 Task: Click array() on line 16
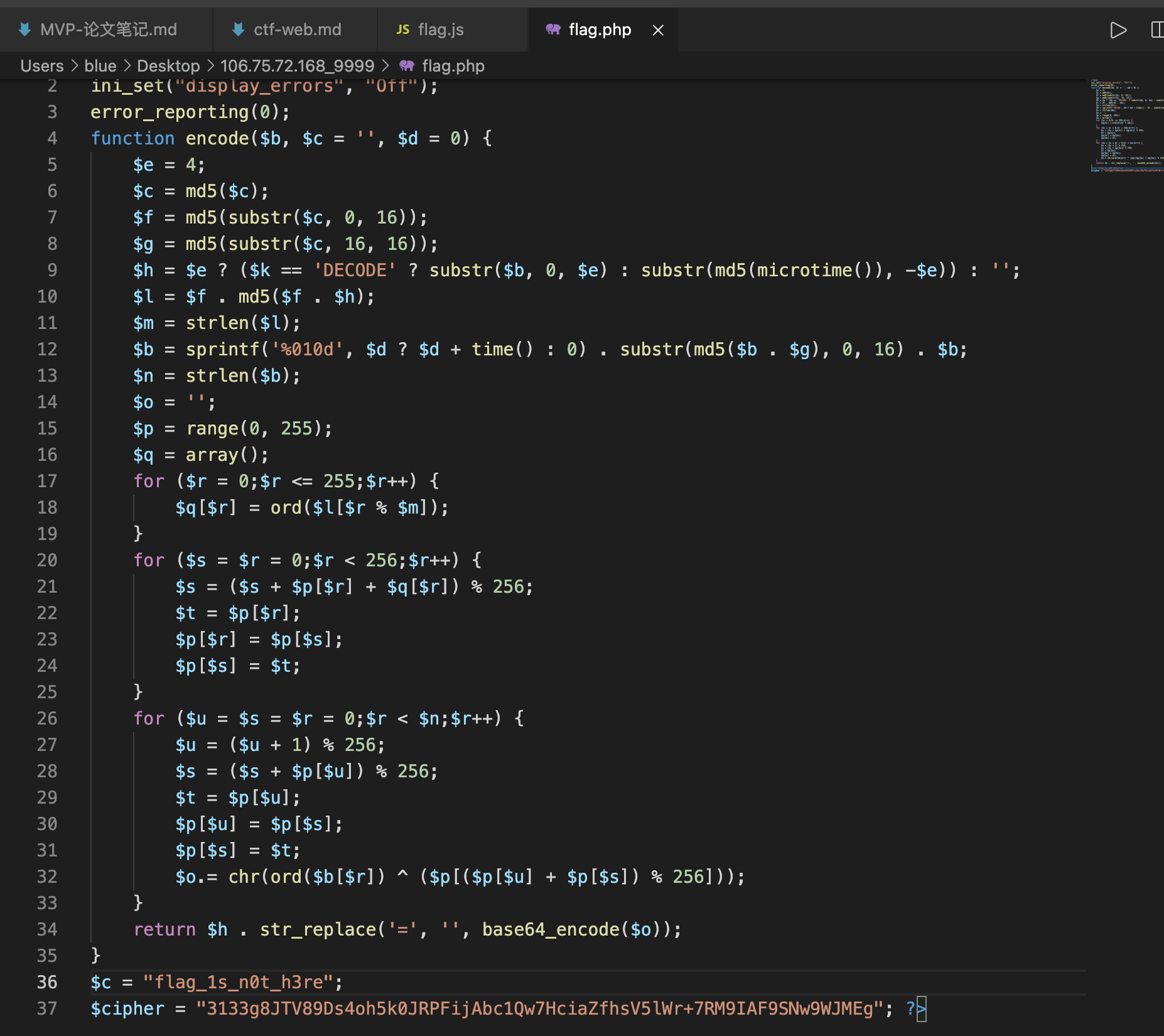click(x=222, y=455)
